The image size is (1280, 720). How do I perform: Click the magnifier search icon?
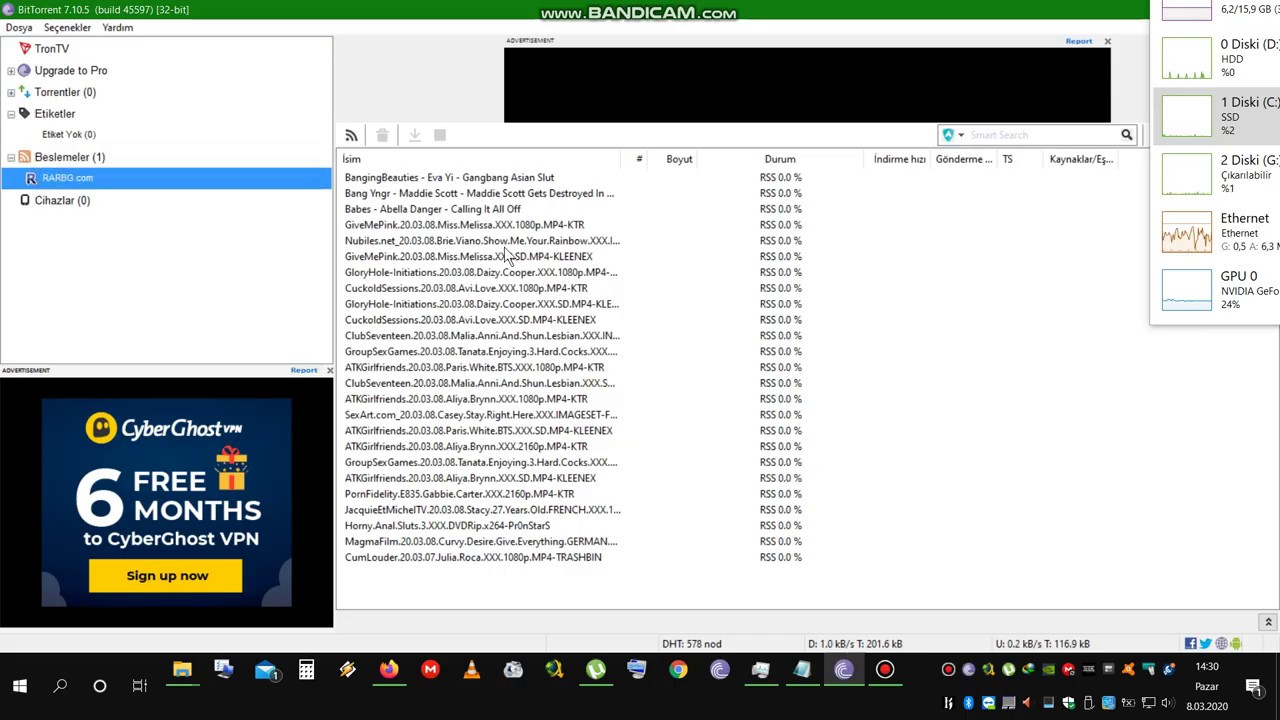click(1127, 135)
